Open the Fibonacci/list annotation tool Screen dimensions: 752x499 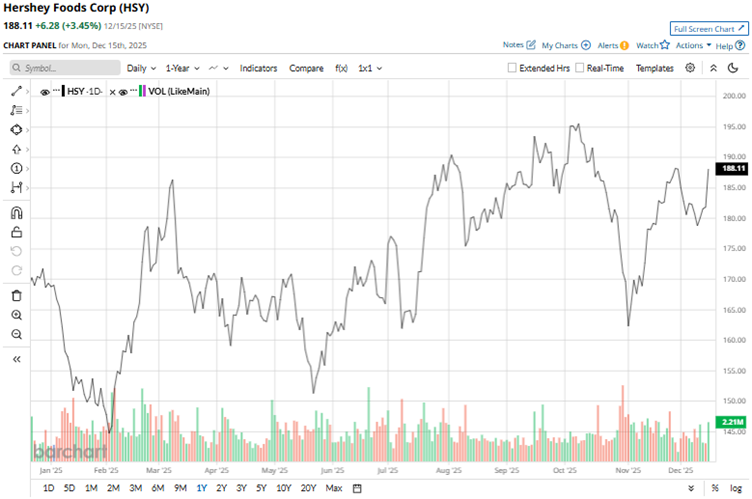pyautogui.click(x=16, y=110)
